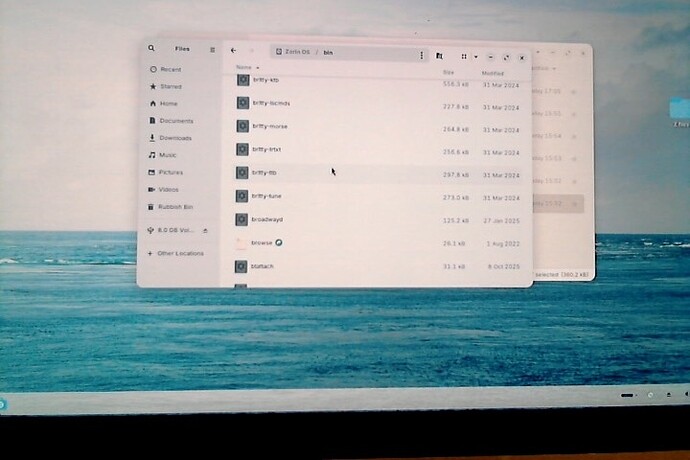This screenshot has height=460, width=690.
Task: Open the Zorin menu on the taskbar
Action: (2, 404)
